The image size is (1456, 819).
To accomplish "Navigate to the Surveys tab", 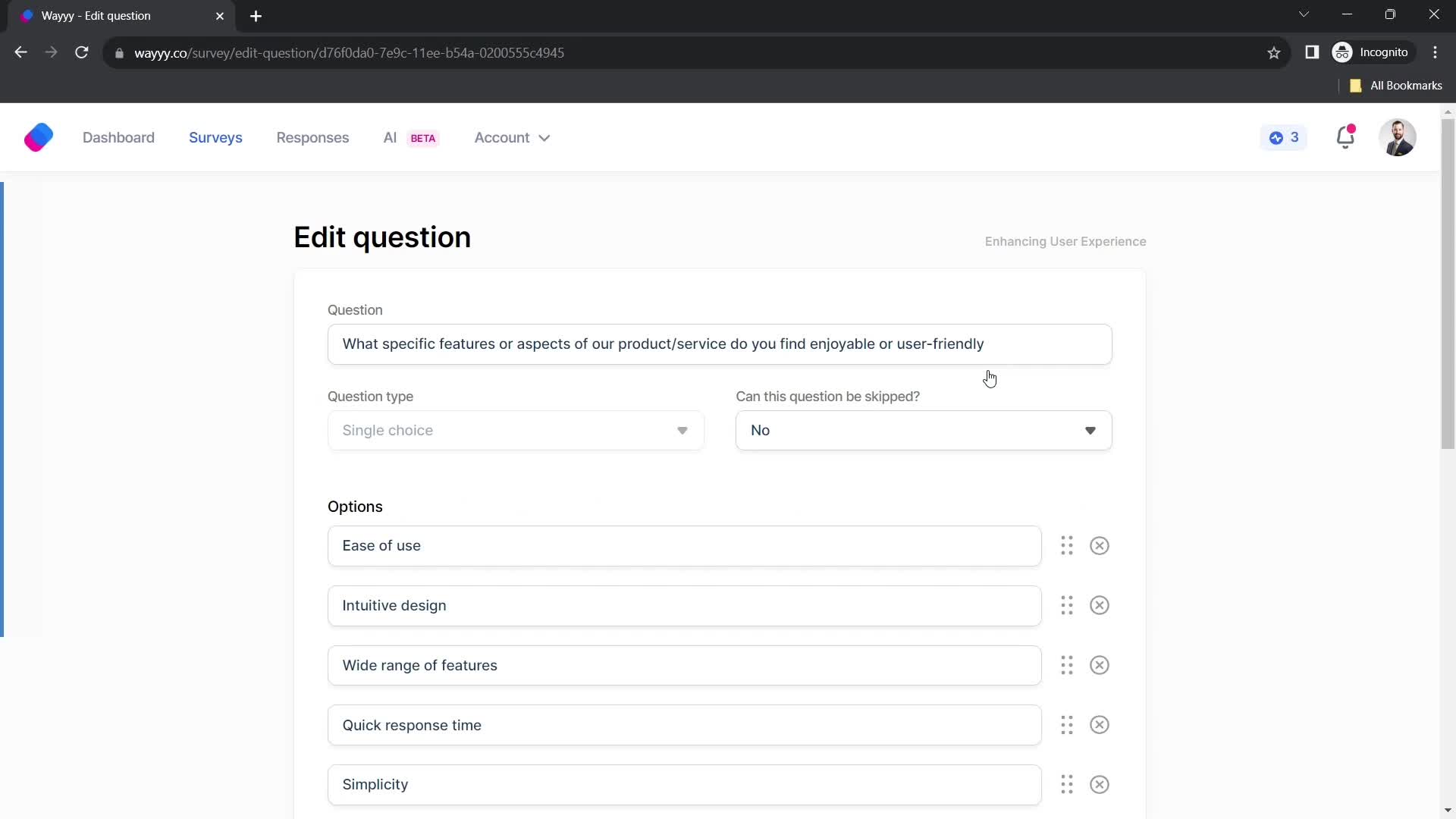I will (x=216, y=137).
